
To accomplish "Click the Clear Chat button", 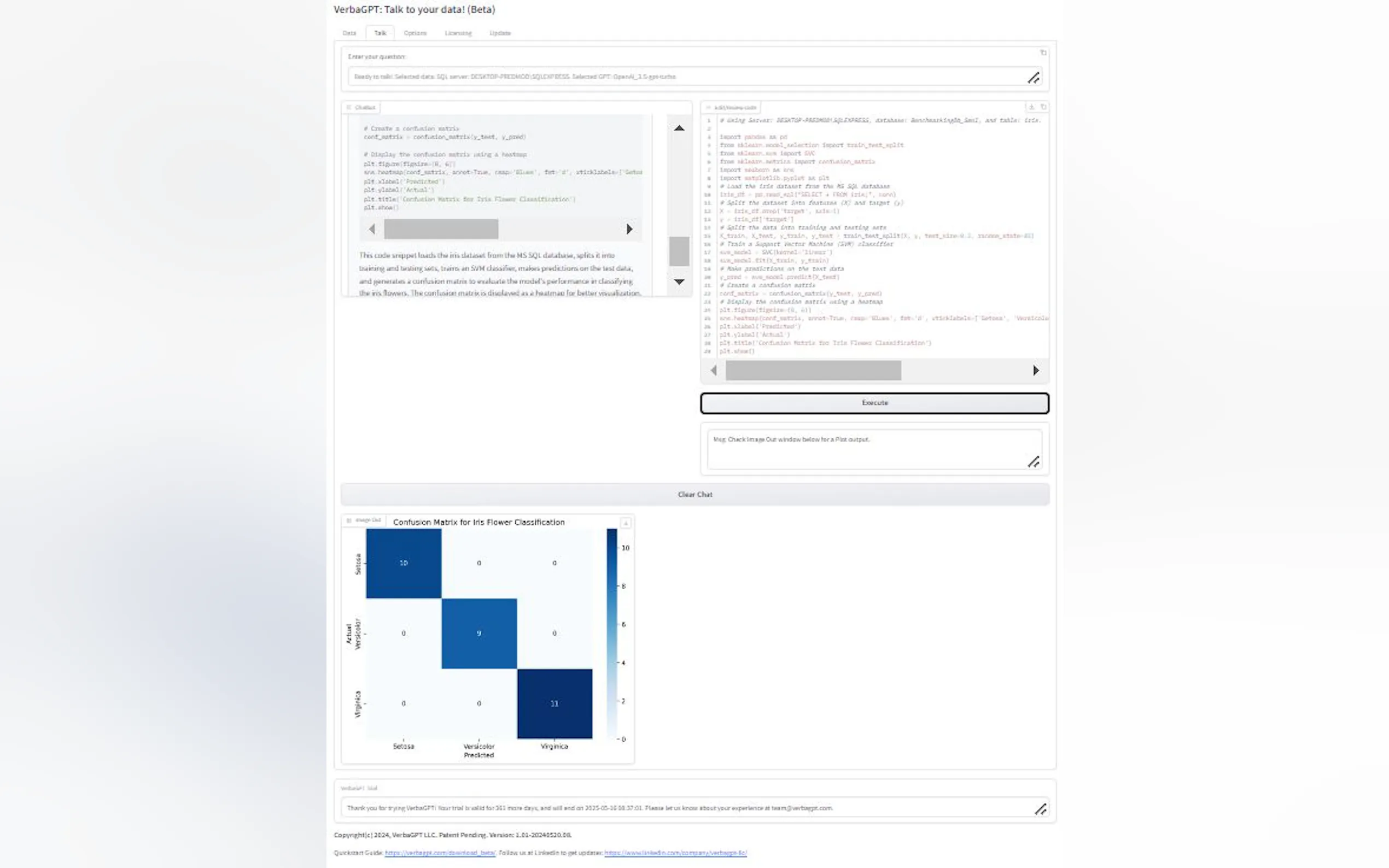I will 695,494.
